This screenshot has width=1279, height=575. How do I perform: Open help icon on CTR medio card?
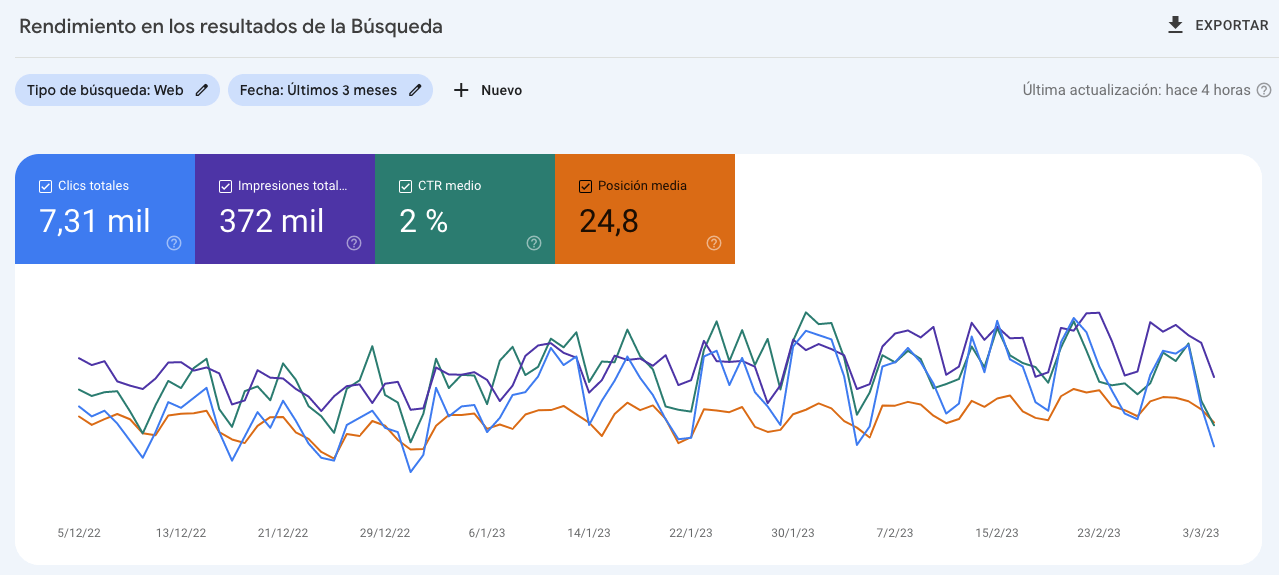pos(534,243)
